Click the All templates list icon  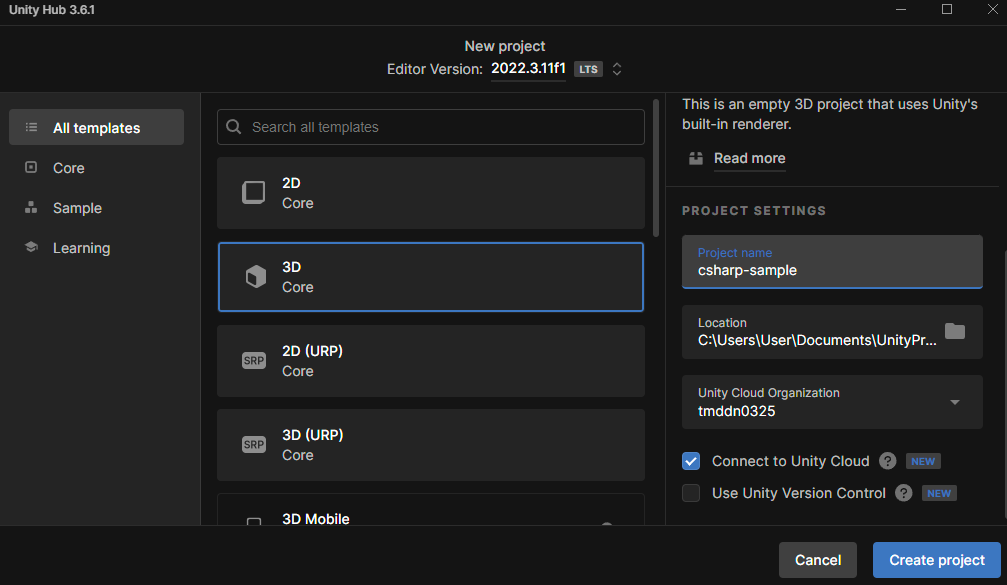point(31,127)
